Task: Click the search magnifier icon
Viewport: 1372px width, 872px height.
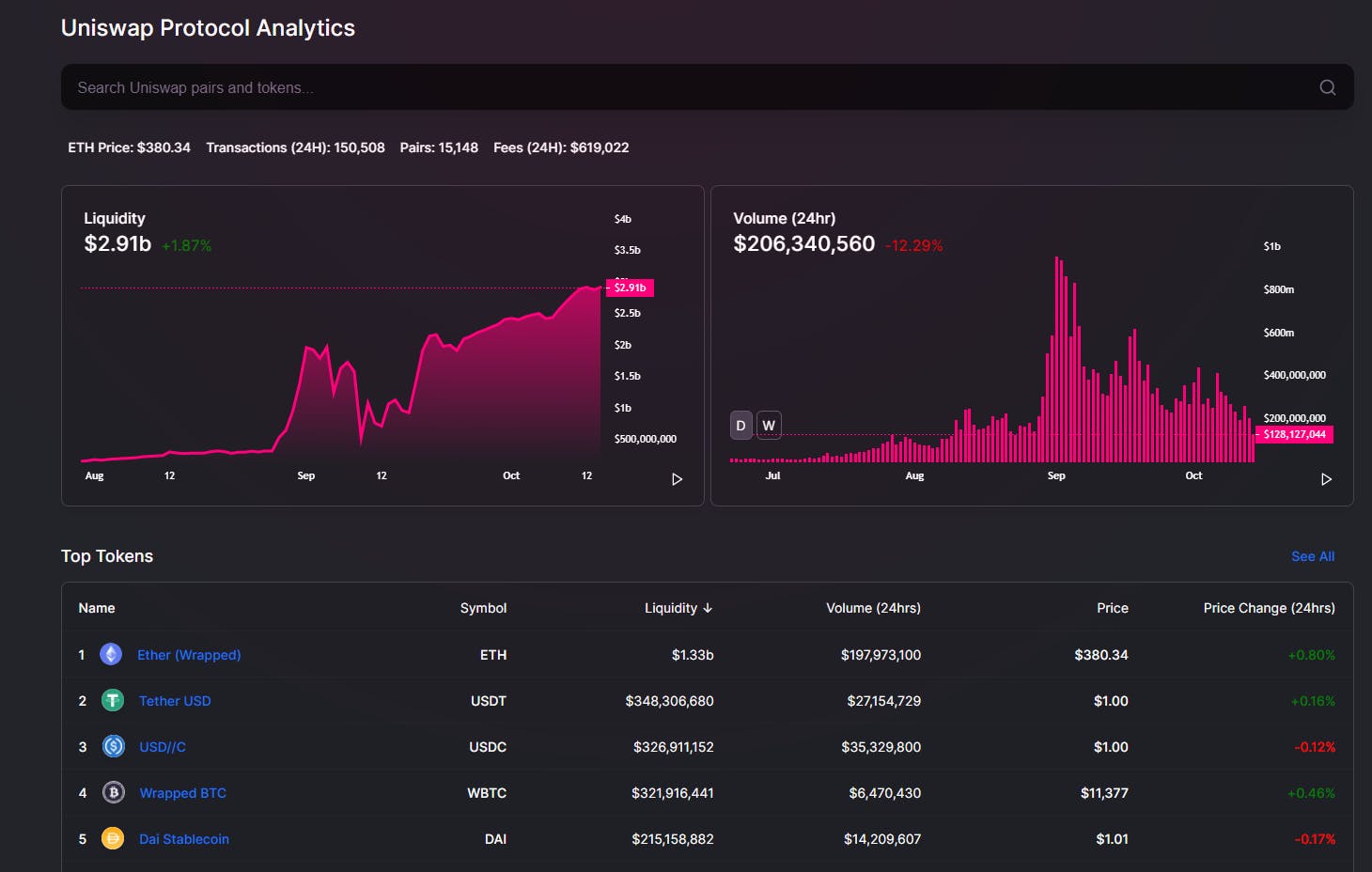Action: (x=1327, y=87)
